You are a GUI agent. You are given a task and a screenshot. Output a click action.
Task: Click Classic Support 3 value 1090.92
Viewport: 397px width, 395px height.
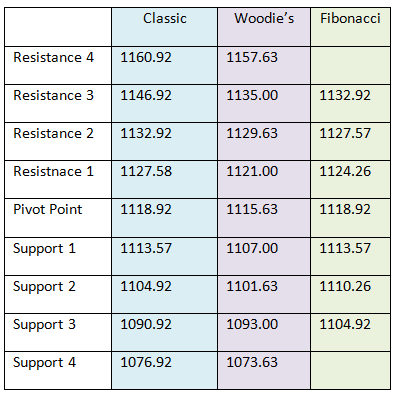(x=146, y=324)
